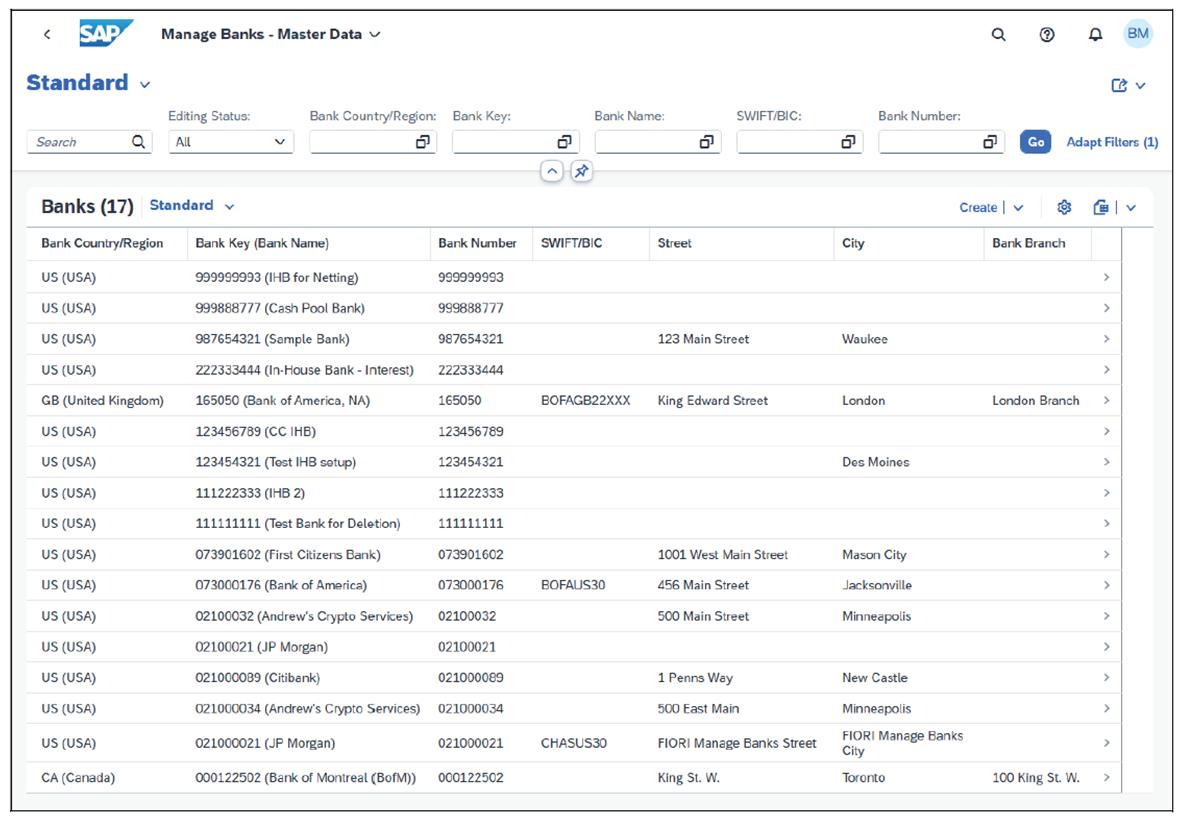Open the search with the magnifier icon

coord(998,34)
